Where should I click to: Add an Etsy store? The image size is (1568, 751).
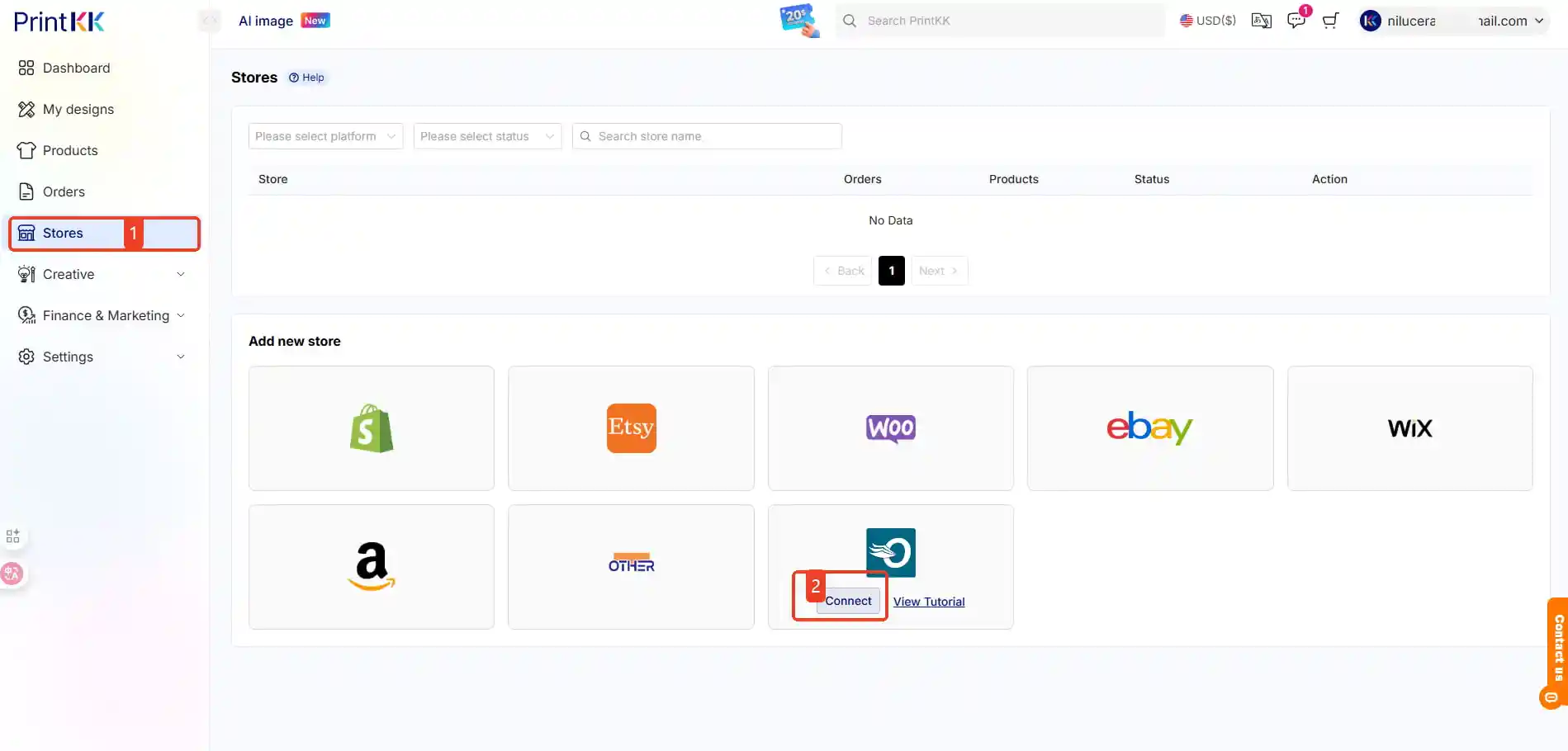pyautogui.click(x=631, y=428)
